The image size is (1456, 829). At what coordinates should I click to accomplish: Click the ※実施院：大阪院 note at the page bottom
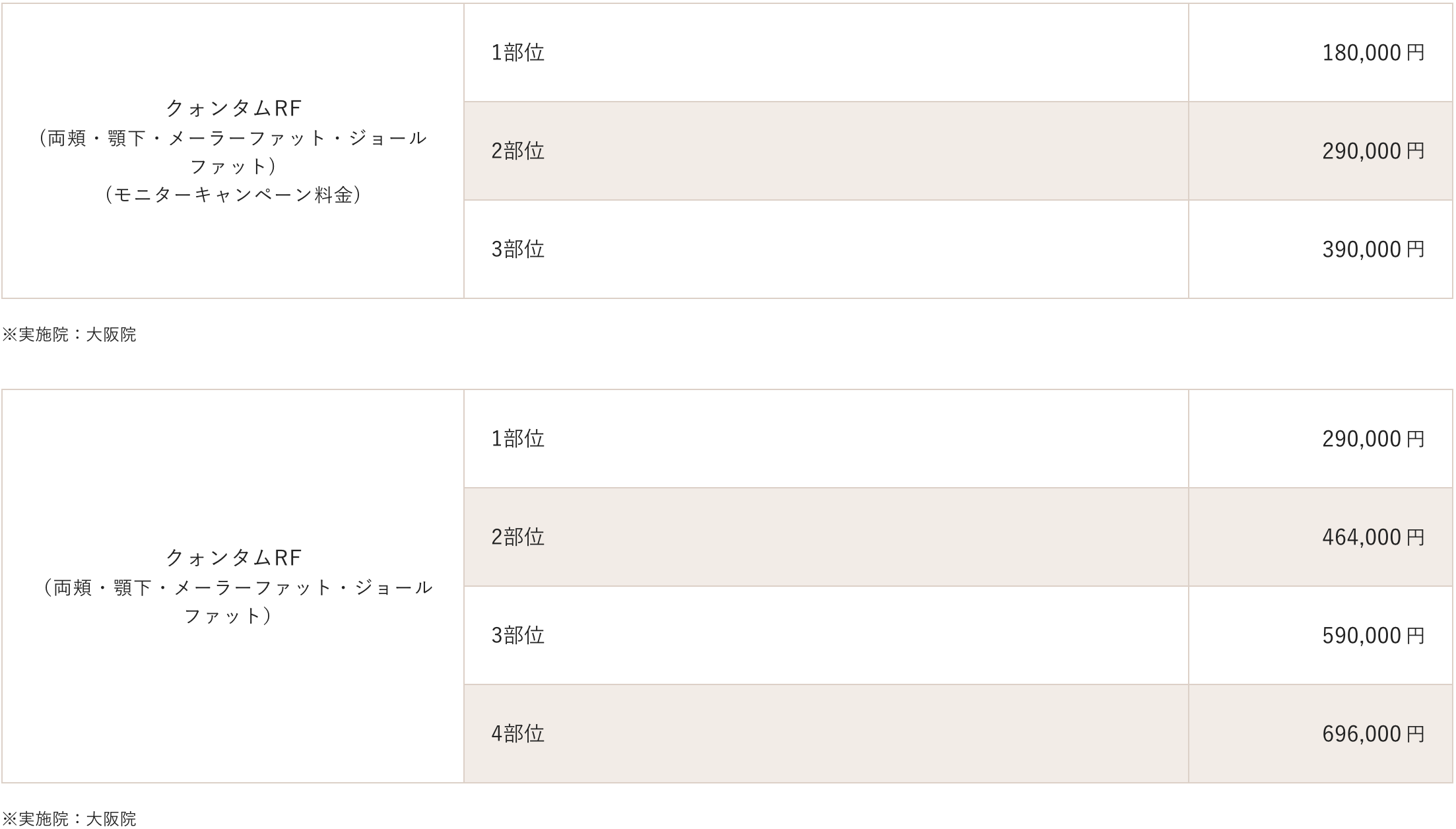pos(69,819)
